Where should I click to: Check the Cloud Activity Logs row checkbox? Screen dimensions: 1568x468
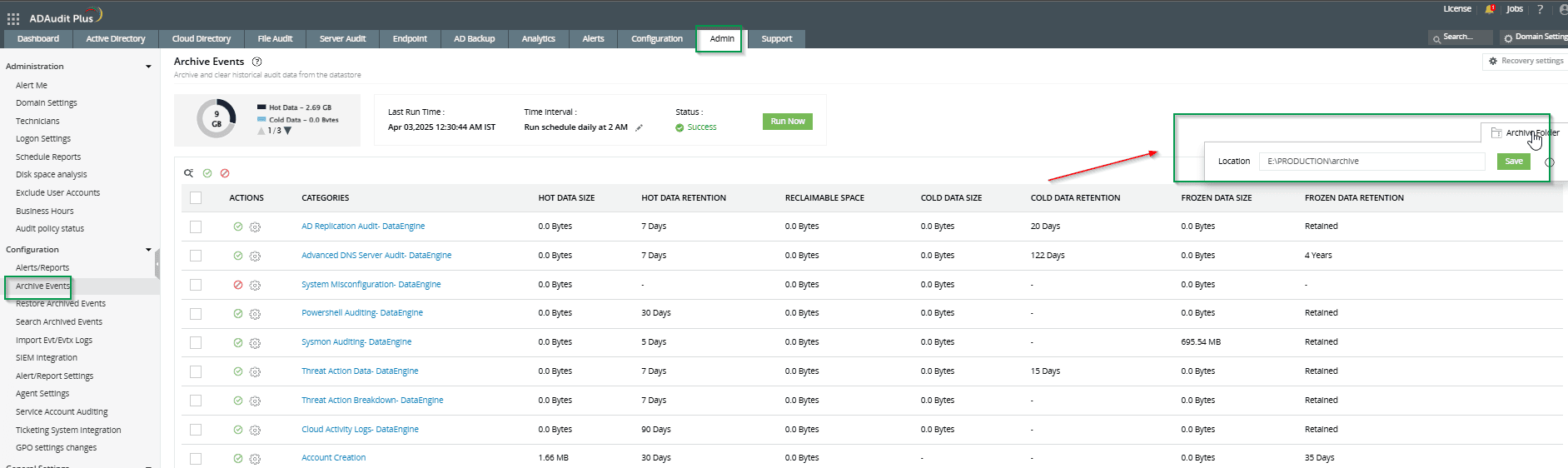tap(196, 430)
